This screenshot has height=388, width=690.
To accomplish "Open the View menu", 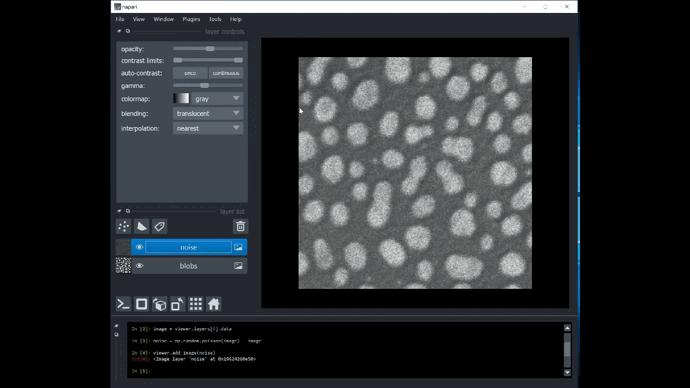I will 139,19.
